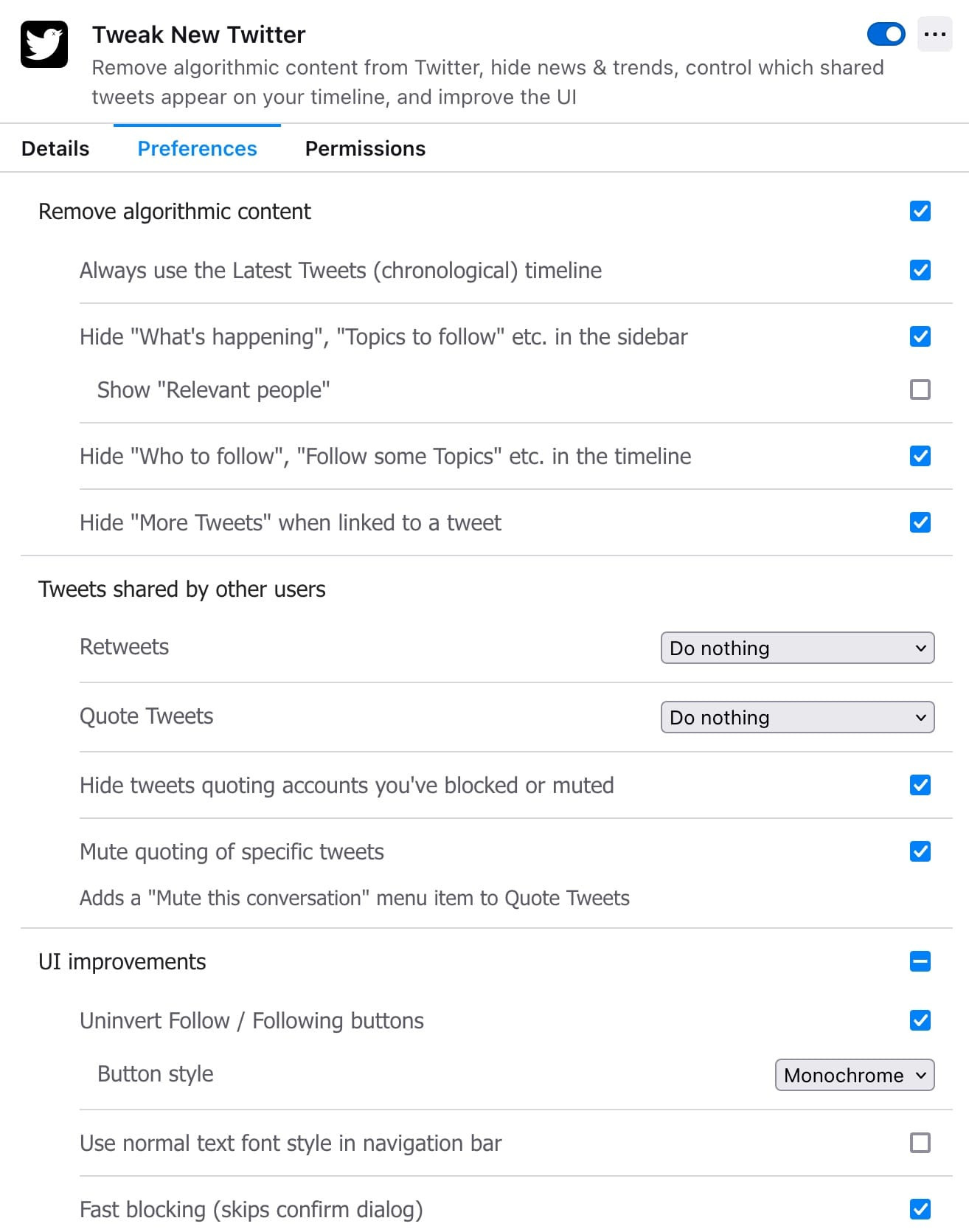Toggle Always use the Latest Tweets timeline
This screenshot has width=969, height=1232.
920,271
